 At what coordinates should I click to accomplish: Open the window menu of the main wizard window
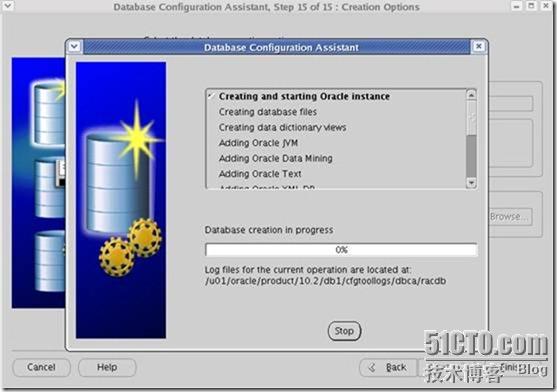pos(7,6)
